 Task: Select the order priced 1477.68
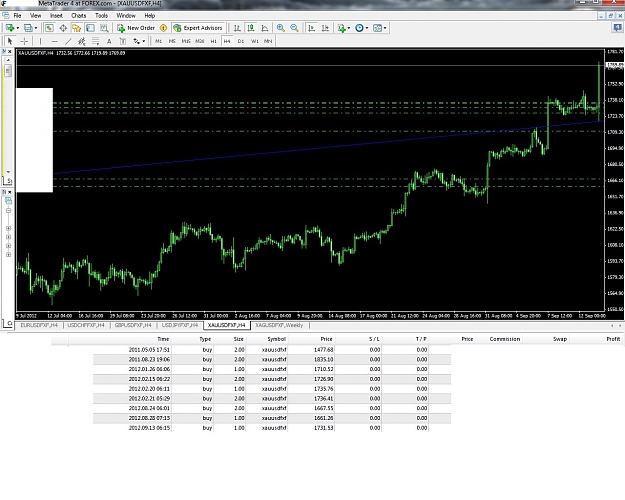(x=272, y=350)
